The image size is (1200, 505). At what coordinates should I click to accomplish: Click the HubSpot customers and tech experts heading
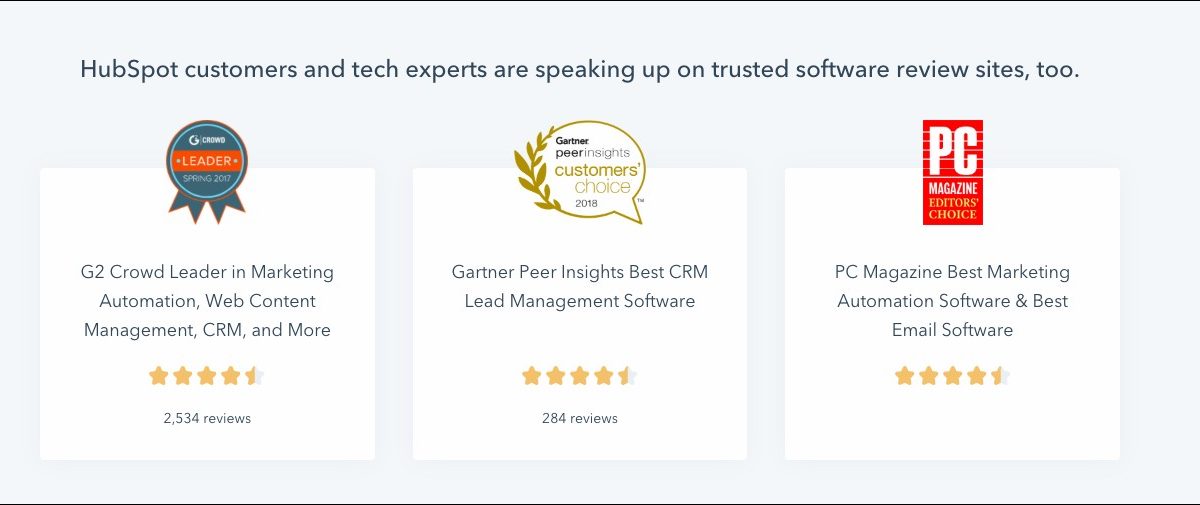point(580,70)
